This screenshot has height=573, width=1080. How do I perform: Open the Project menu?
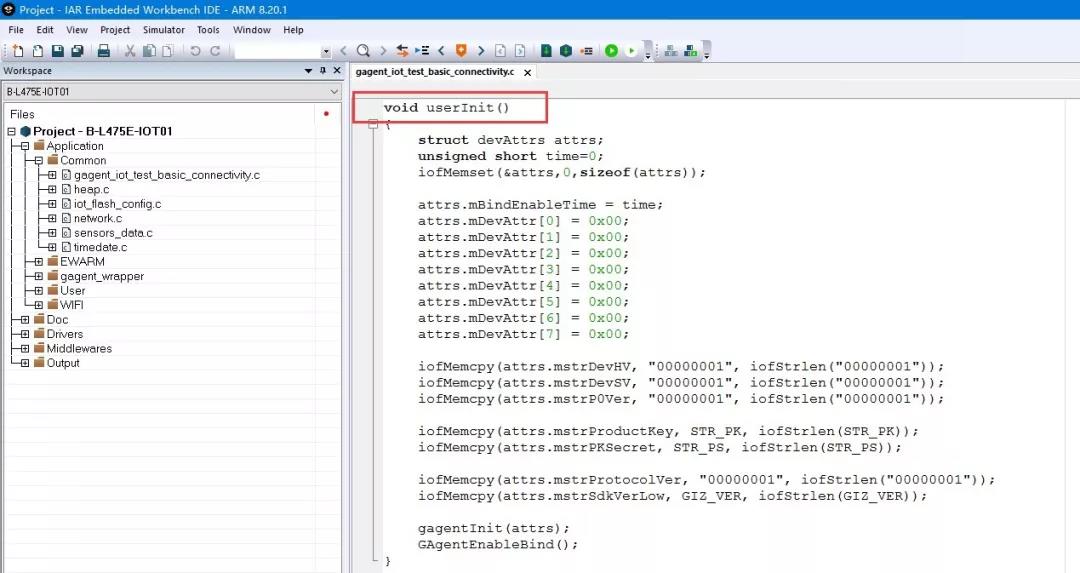(x=115, y=30)
